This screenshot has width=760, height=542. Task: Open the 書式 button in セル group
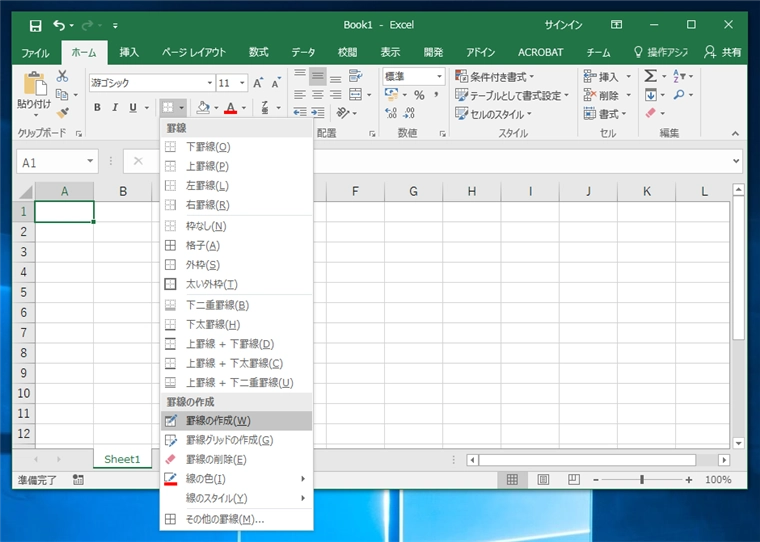[605, 114]
